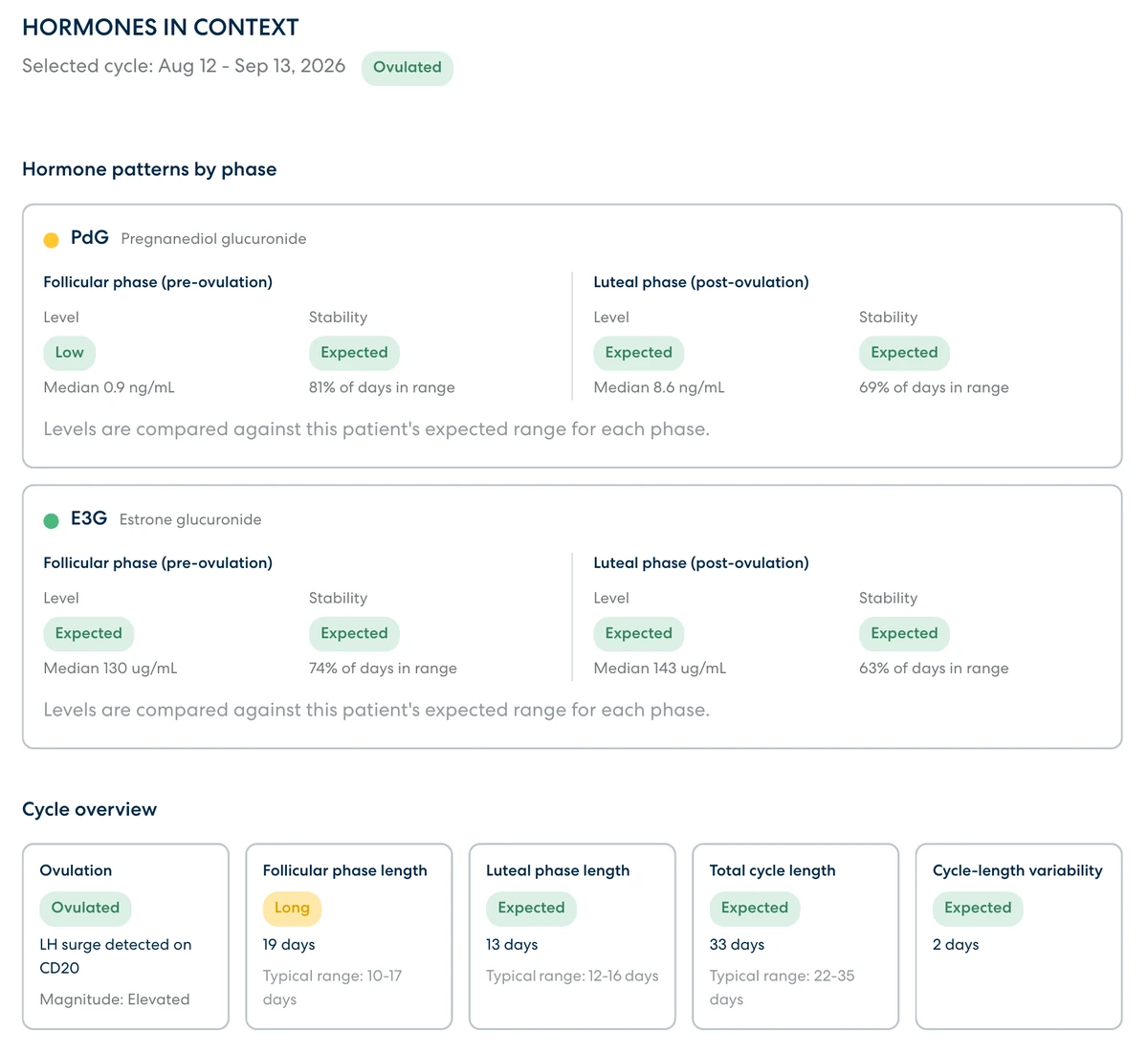This screenshot has width=1148, height=1053.
Task: Click the Long badge for follicular phase length
Action: pyautogui.click(x=292, y=909)
